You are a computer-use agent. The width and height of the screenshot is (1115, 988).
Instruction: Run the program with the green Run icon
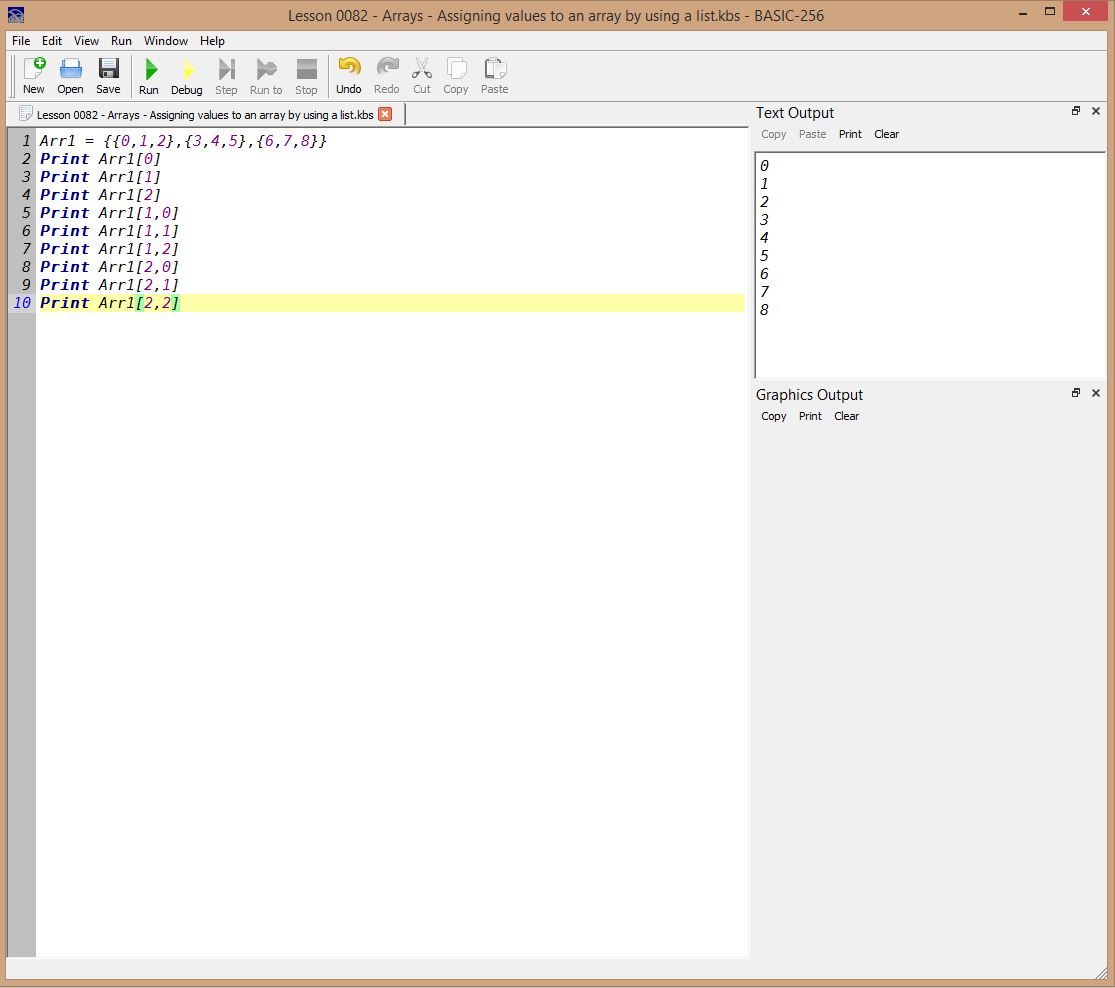(x=149, y=76)
